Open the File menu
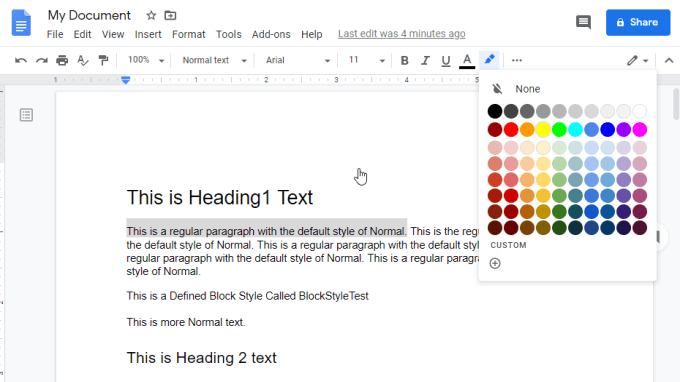This screenshot has width=680, height=382. click(x=55, y=34)
